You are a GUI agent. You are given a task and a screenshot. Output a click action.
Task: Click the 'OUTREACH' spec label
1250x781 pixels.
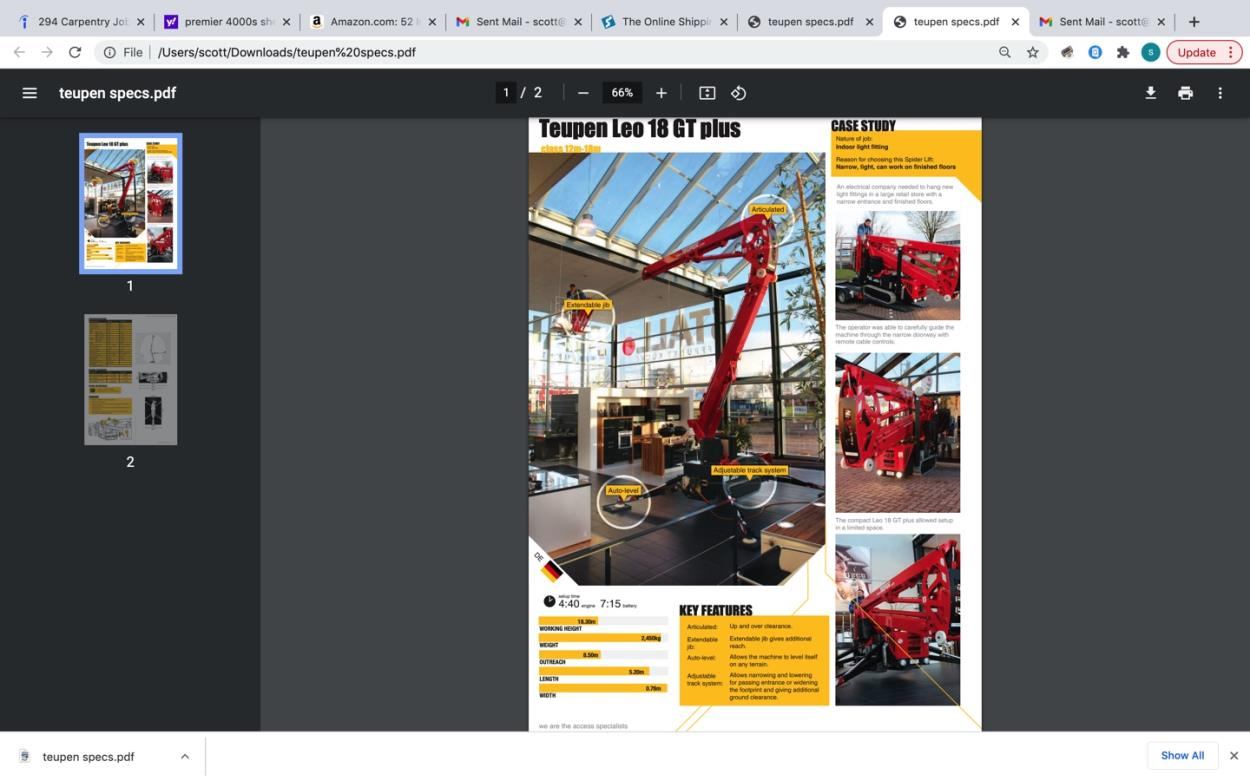coord(552,662)
